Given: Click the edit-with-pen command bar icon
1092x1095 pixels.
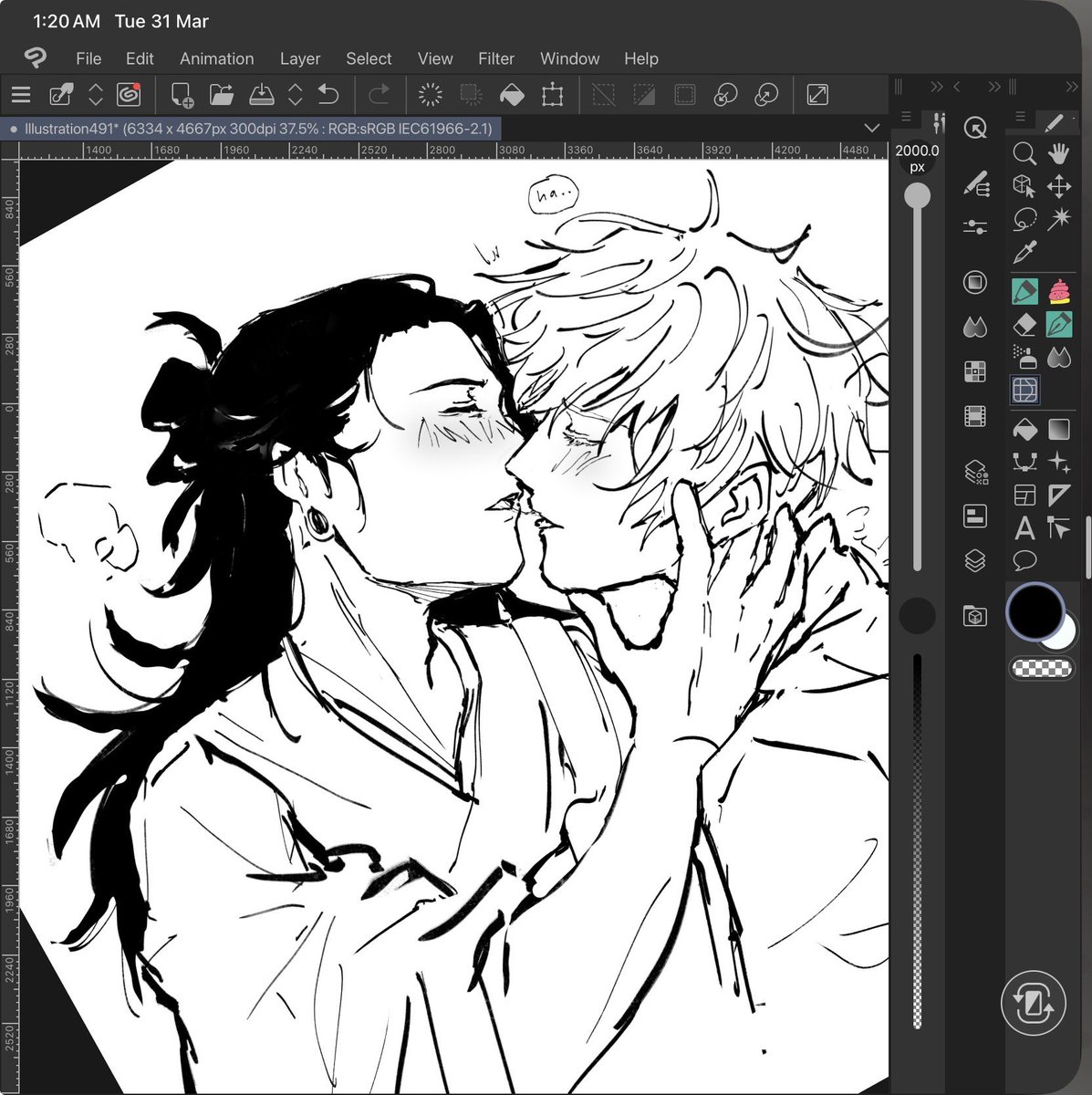Looking at the screenshot, I should click(x=61, y=95).
